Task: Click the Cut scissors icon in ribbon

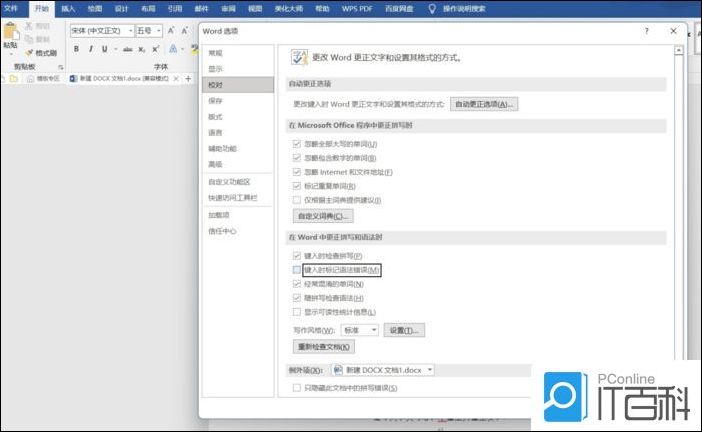Action: coord(29,26)
